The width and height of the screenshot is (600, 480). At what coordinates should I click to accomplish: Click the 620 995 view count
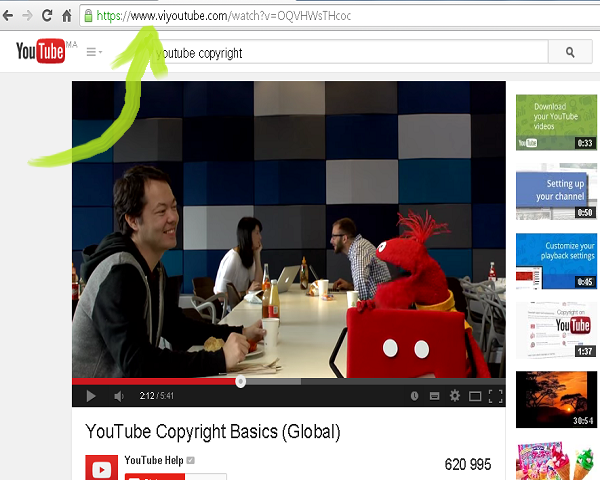pyautogui.click(x=468, y=464)
